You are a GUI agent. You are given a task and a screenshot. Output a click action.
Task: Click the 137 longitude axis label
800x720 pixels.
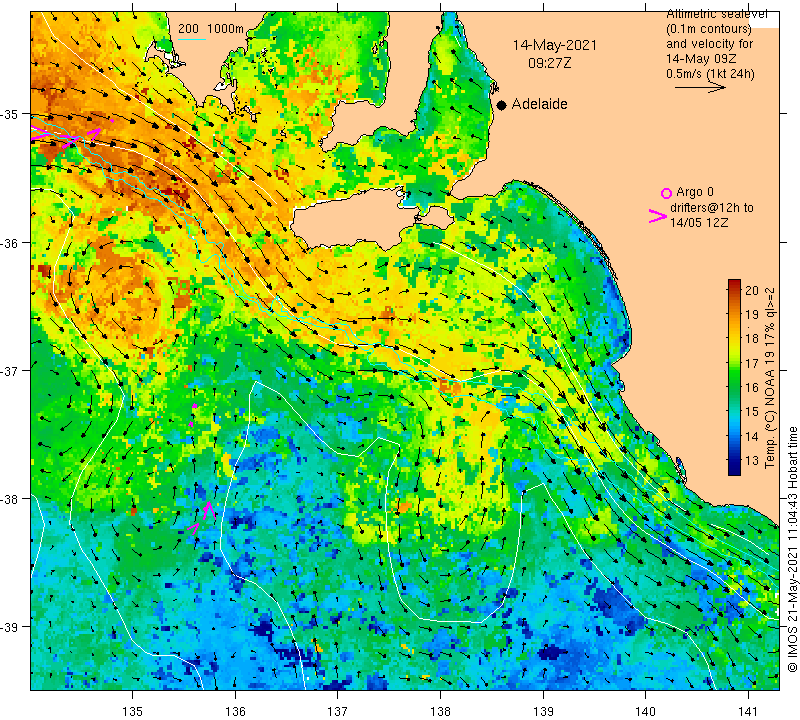click(338, 711)
